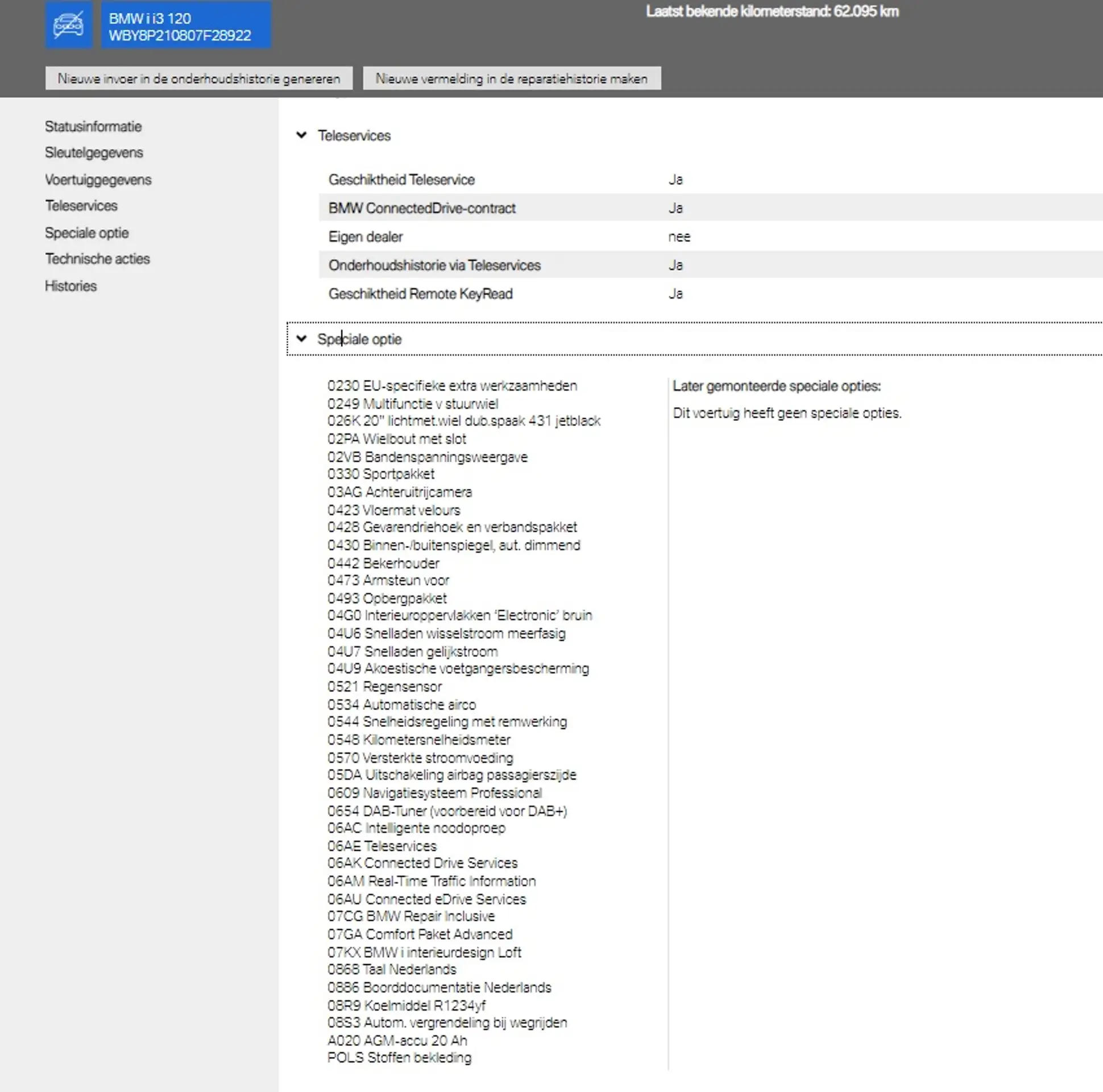The height and width of the screenshot is (1092, 1103).
Task: Open Sleutelgegevens in sidebar
Action: click(94, 152)
